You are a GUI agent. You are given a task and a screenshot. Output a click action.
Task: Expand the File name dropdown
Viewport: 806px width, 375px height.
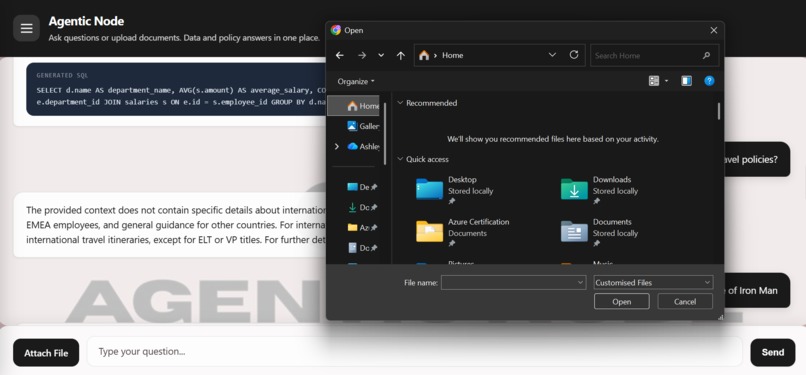click(580, 283)
